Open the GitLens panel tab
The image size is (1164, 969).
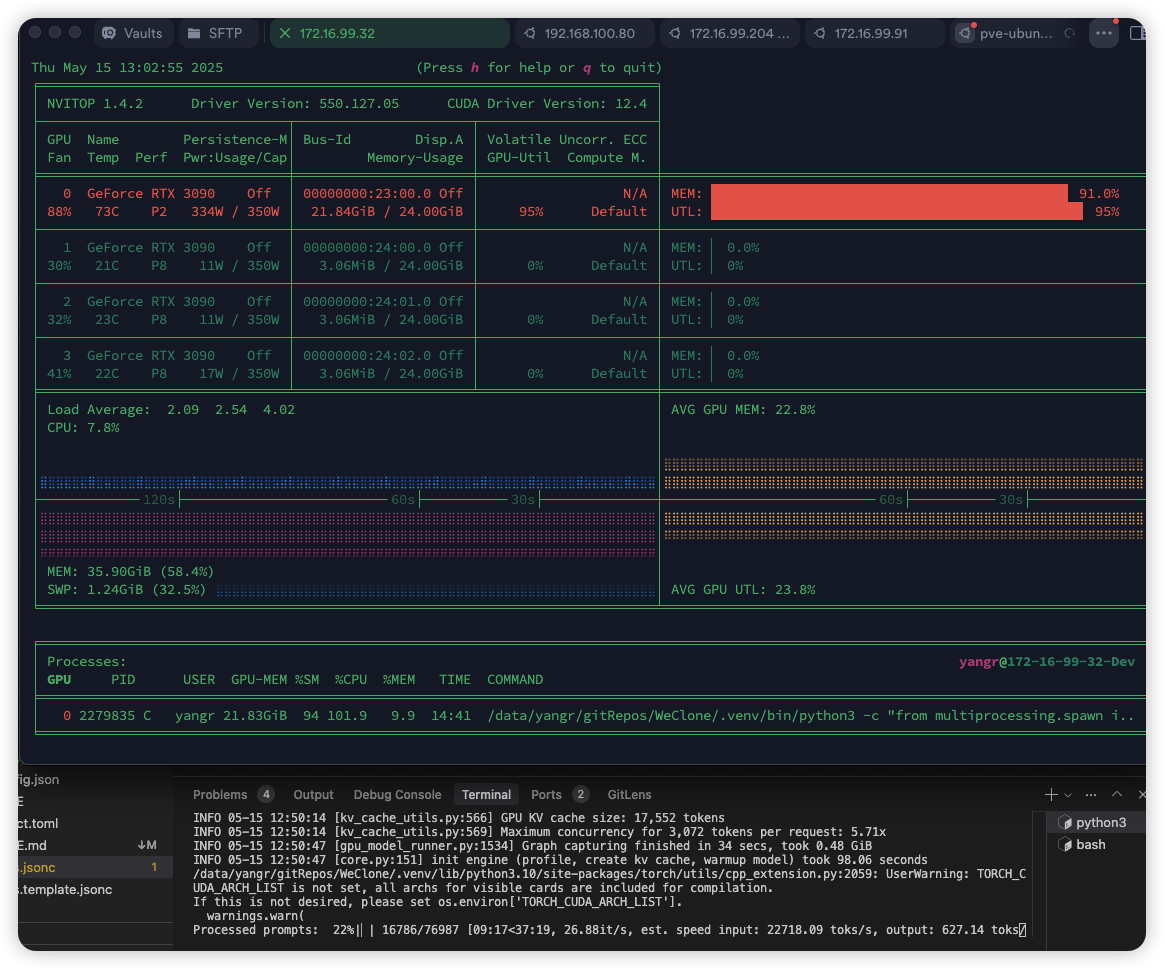(629, 795)
